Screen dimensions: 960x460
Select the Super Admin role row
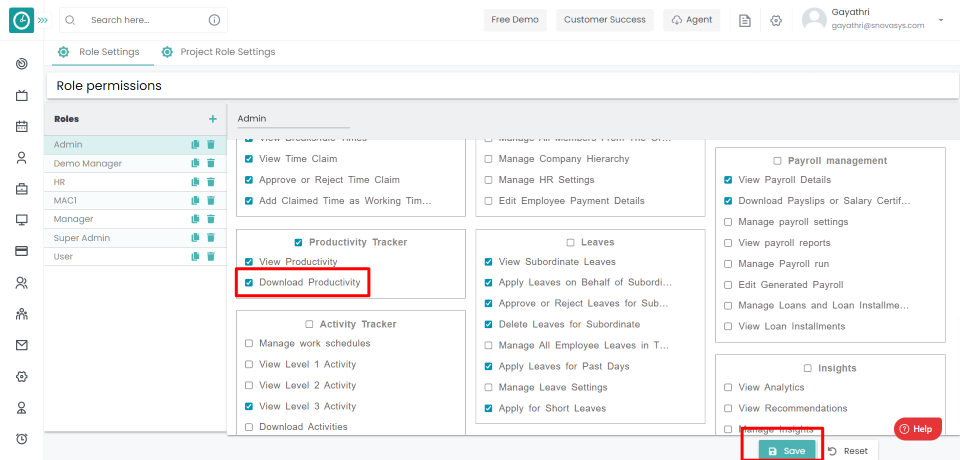tap(135, 238)
